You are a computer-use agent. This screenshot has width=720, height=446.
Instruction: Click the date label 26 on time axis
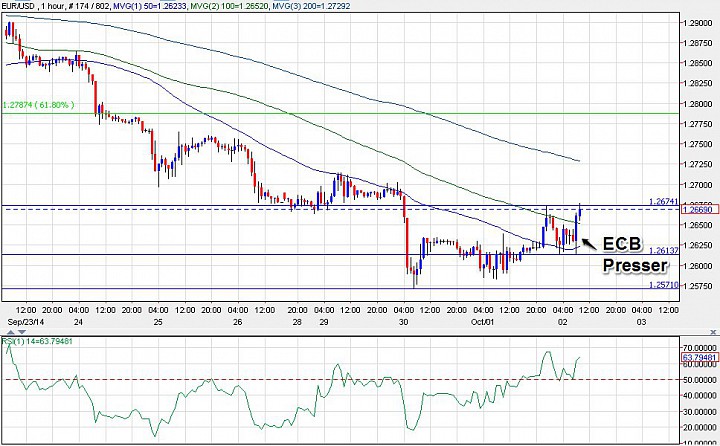pyautogui.click(x=237, y=322)
